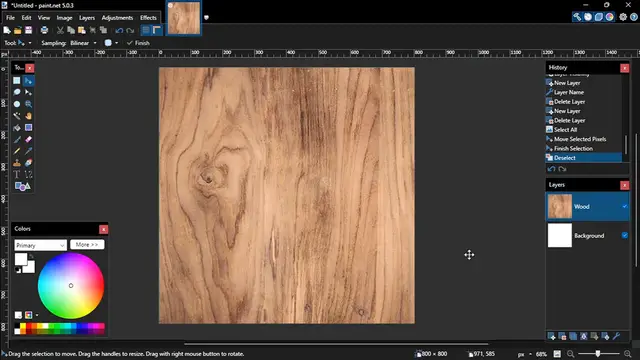Image resolution: width=640 pixels, height=360 pixels.
Task: Select the Paintbrush tool
Action: tap(17, 140)
